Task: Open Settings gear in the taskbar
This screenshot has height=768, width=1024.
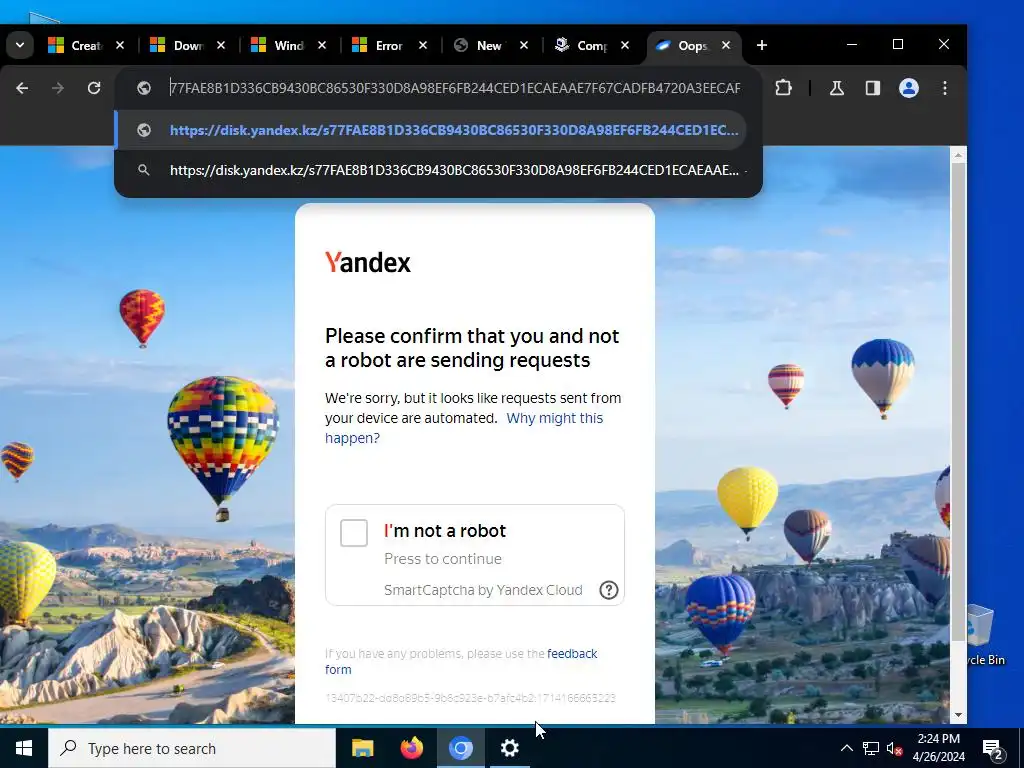Action: (x=509, y=748)
